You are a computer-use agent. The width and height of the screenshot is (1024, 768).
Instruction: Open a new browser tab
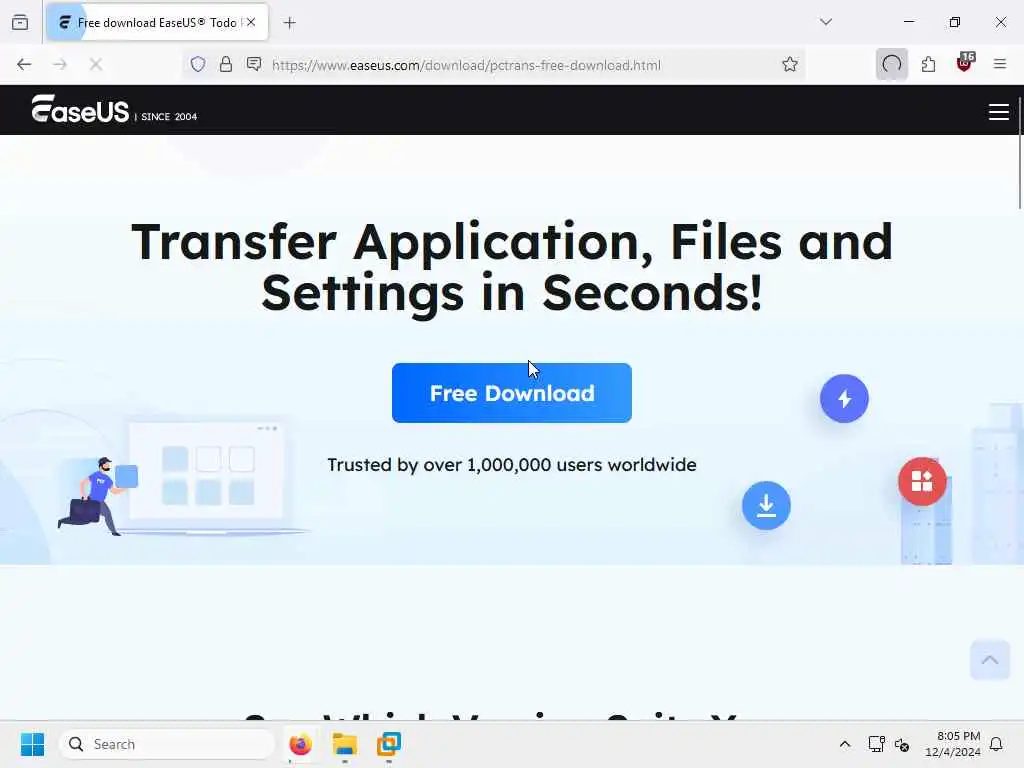(290, 23)
